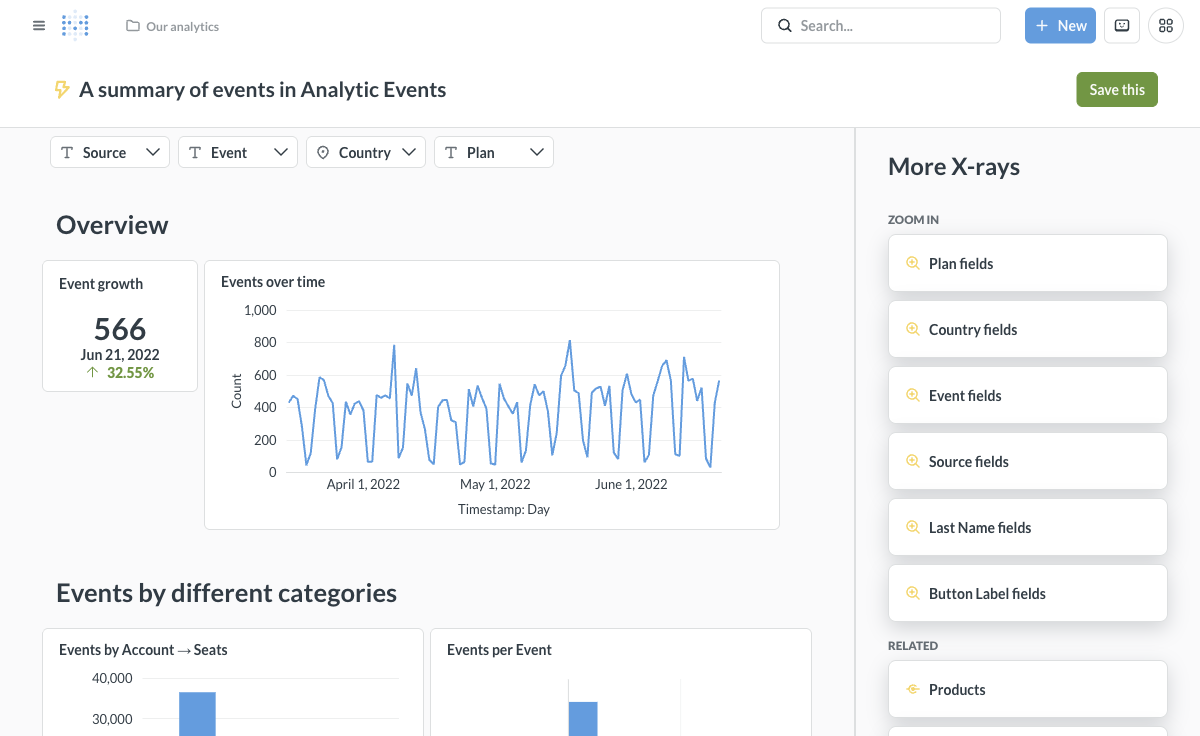Zoom in on Last Name fields
Viewport: 1200px width, 736px height.
(x=1028, y=527)
